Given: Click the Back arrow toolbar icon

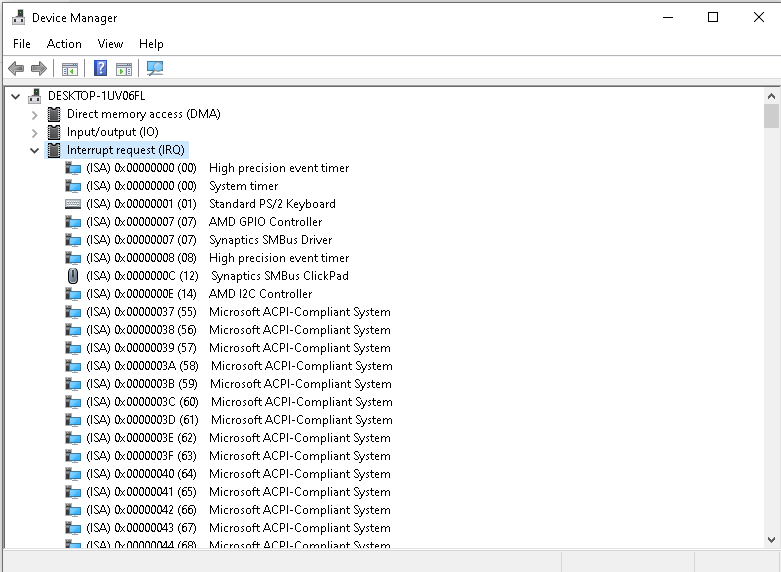Looking at the screenshot, I should click(16, 69).
